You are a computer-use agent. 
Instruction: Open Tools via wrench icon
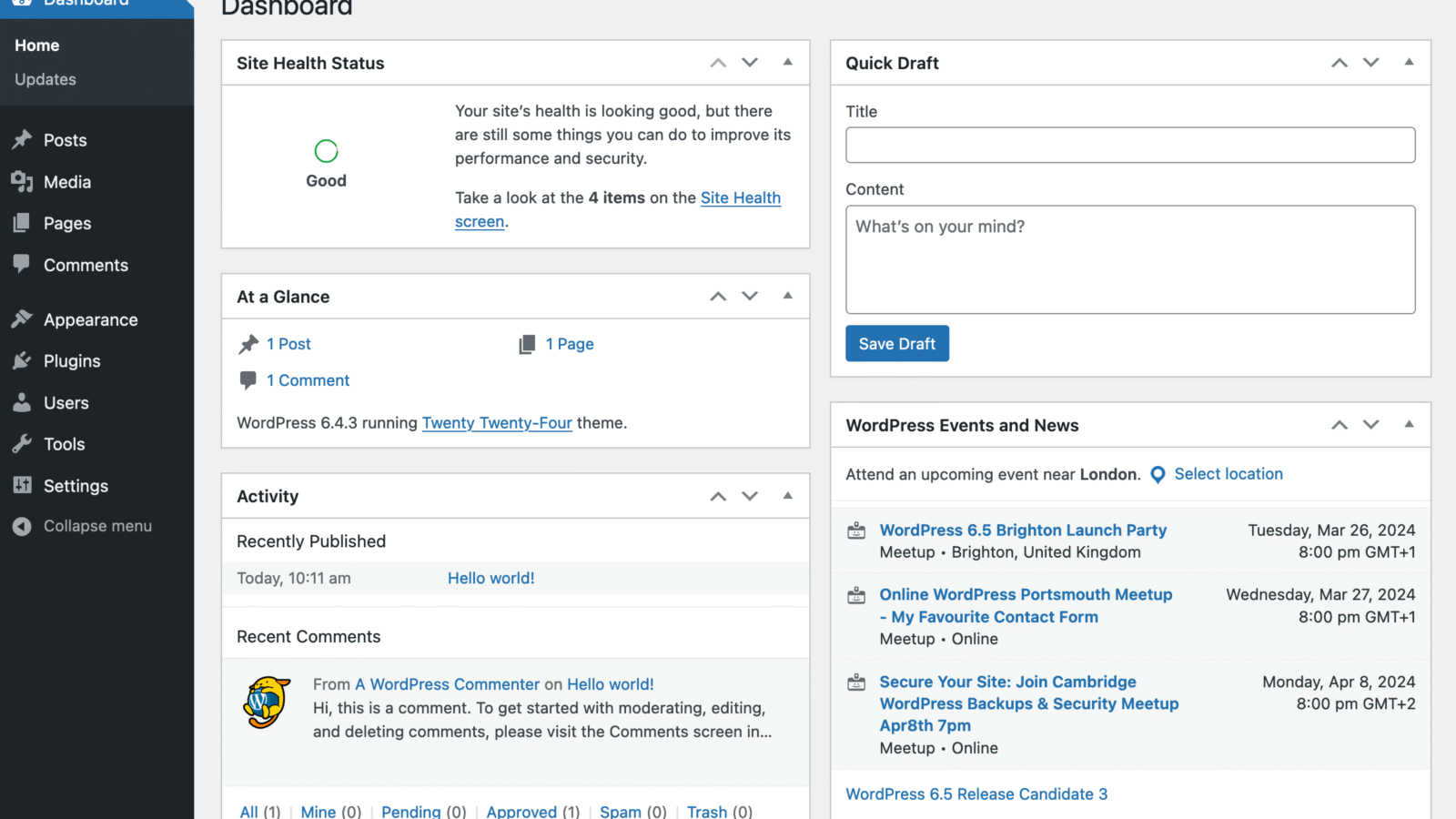click(24, 443)
